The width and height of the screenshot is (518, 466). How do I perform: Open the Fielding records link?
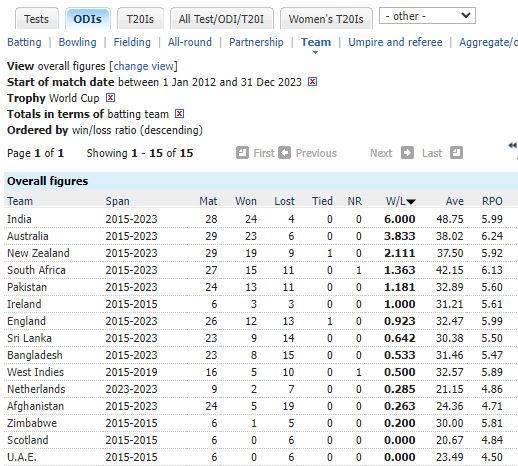tap(132, 42)
